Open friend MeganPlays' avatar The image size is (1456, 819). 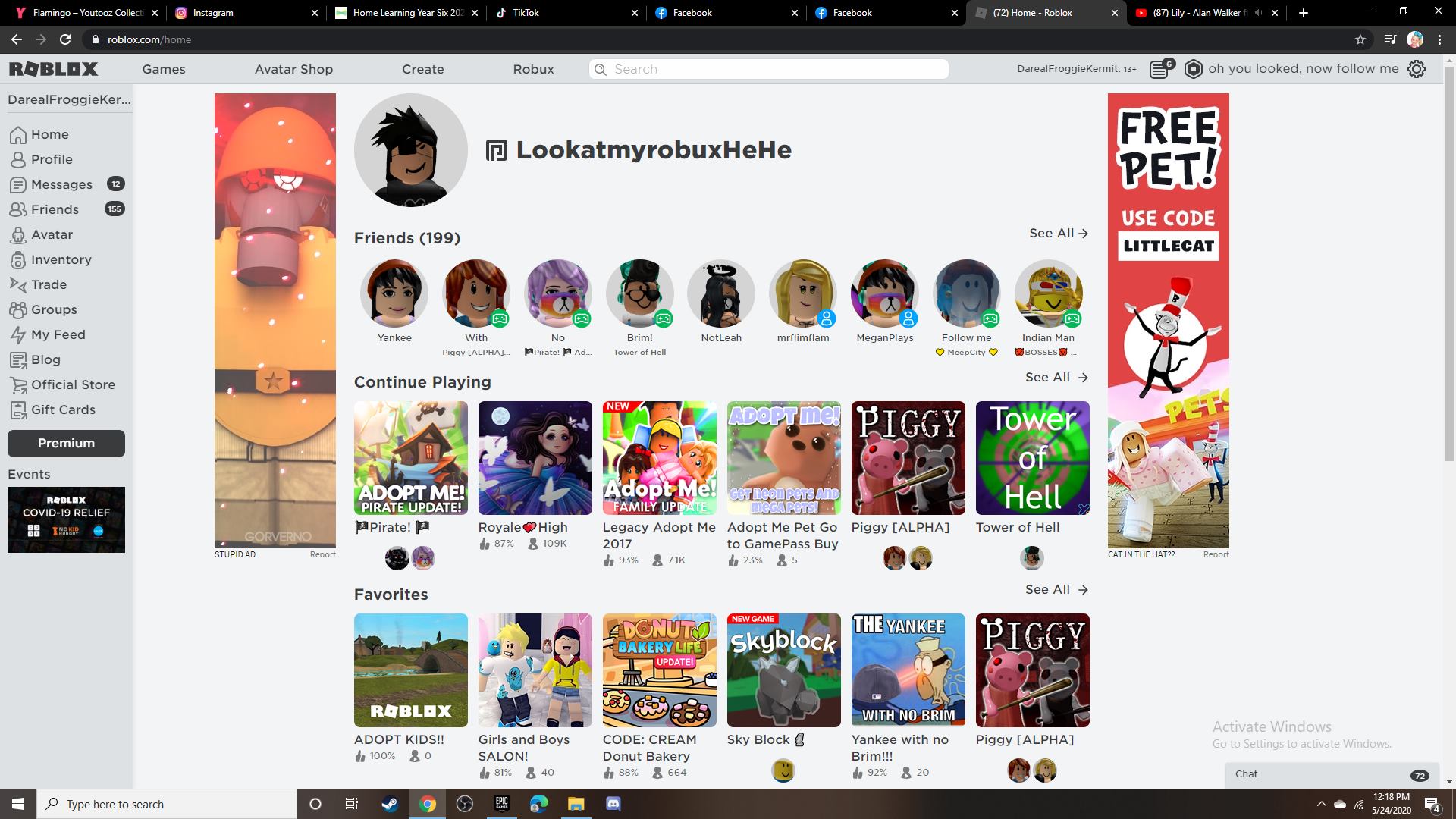[884, 293]
